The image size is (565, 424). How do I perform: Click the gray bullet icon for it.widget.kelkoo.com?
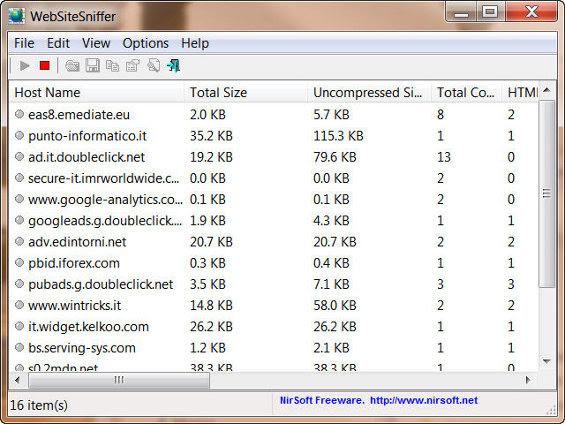point(19,326)
